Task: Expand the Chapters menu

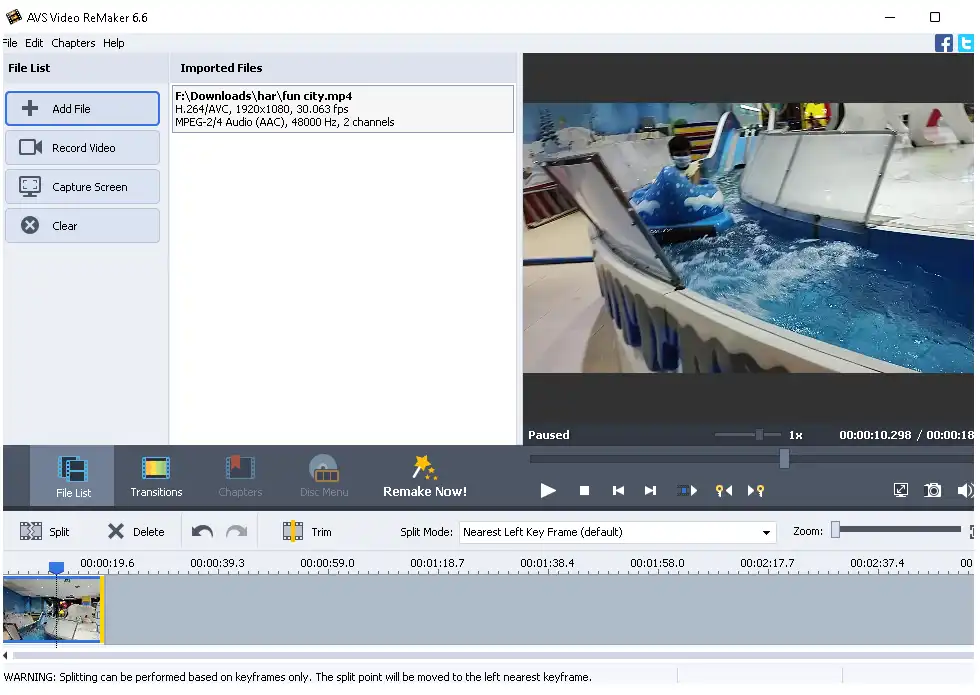Action: 73,42
